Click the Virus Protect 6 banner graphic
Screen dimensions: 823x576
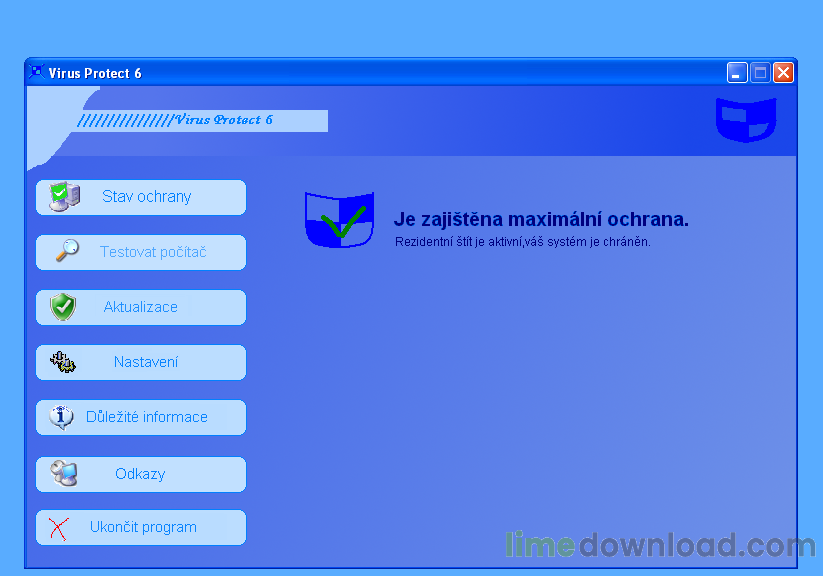pos(200,121)
